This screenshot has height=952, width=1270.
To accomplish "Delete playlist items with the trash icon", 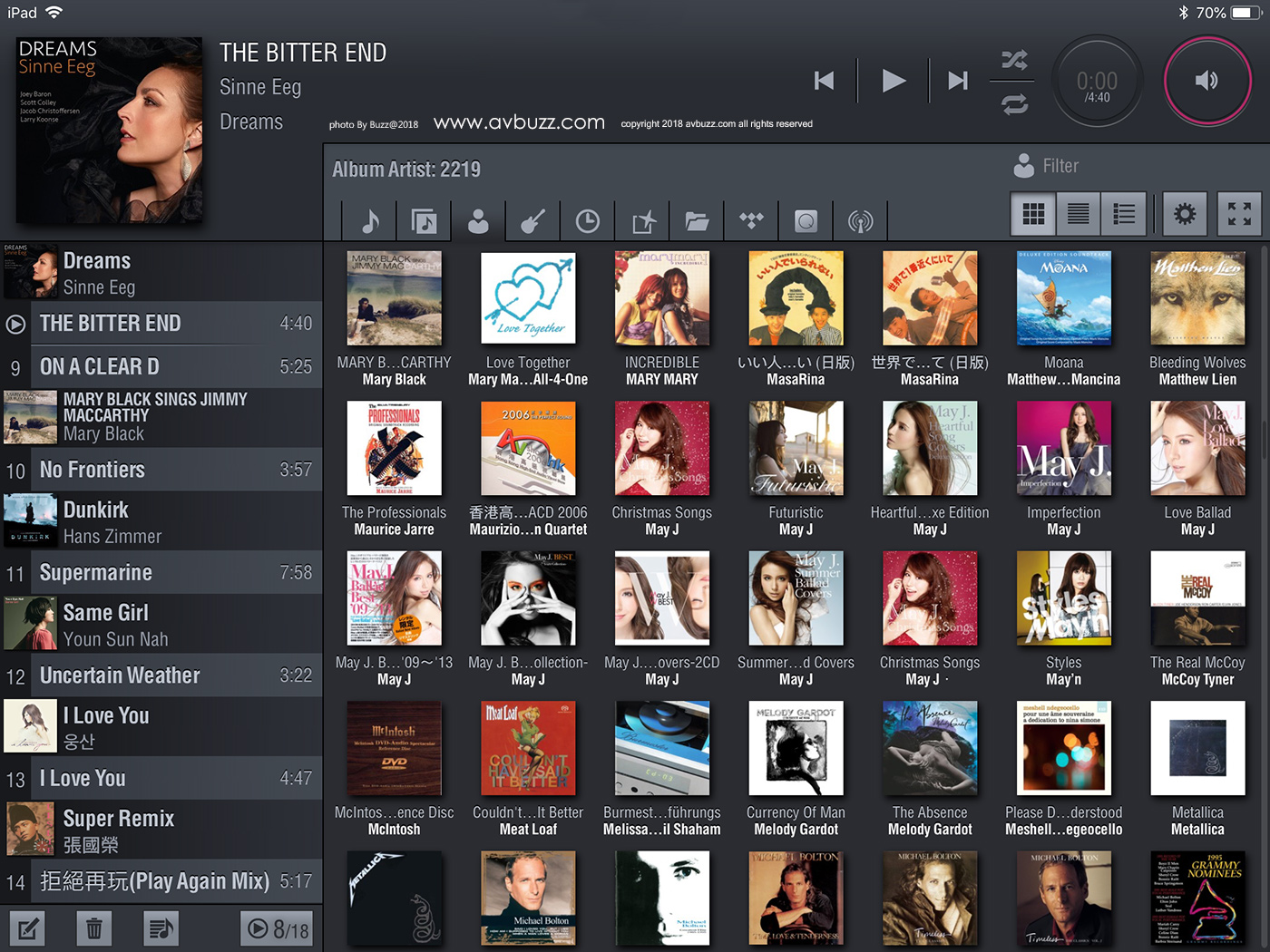I will pos(93,928).
